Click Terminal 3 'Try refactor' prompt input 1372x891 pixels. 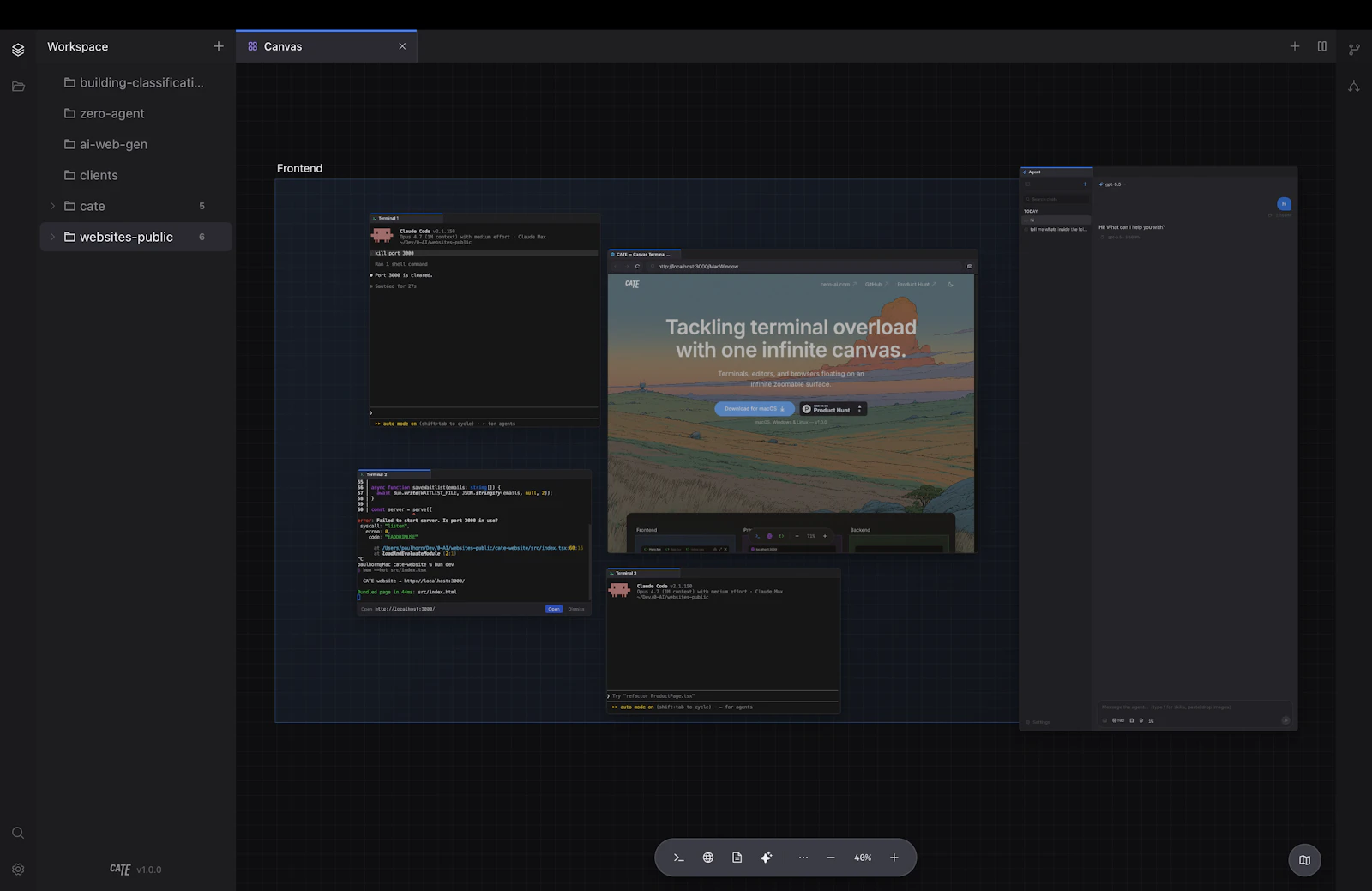click(723, 696)
